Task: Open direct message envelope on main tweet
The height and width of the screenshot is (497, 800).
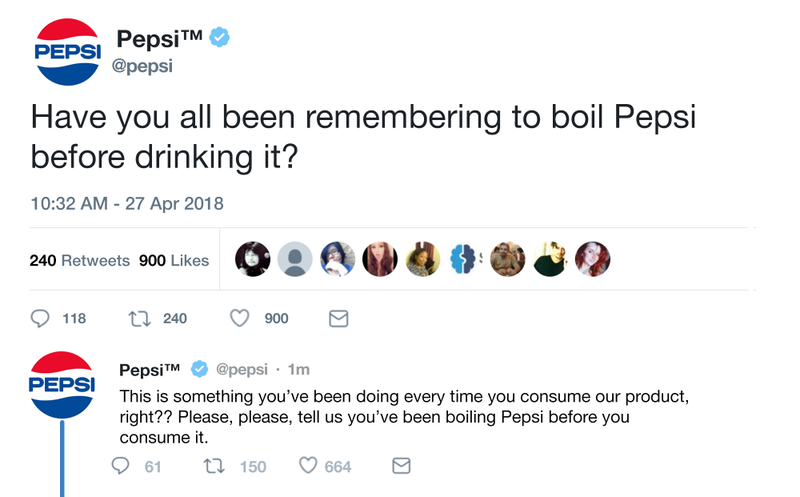Action: [338, 318]
